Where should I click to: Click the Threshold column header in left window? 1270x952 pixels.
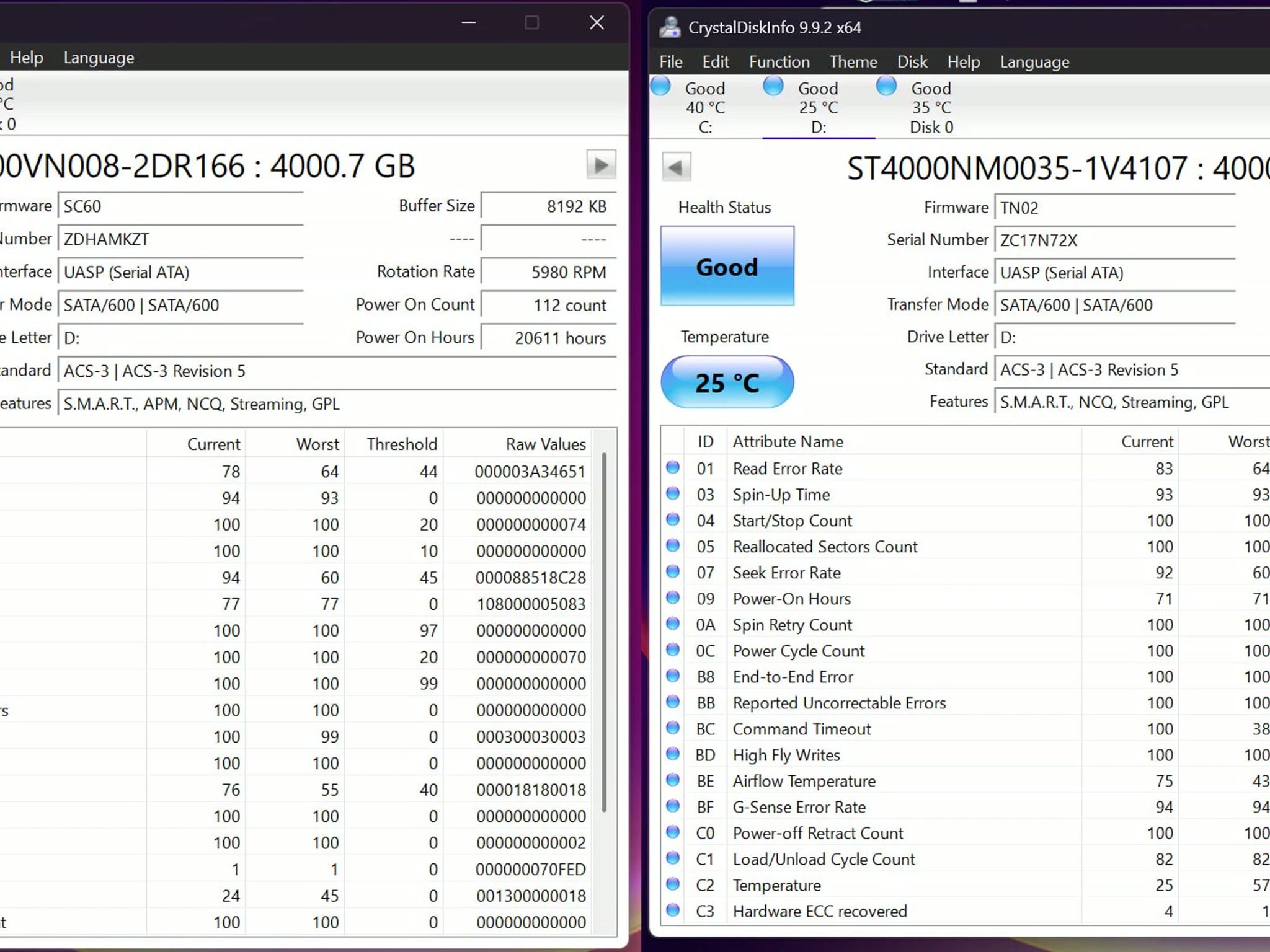click(394, 444)
